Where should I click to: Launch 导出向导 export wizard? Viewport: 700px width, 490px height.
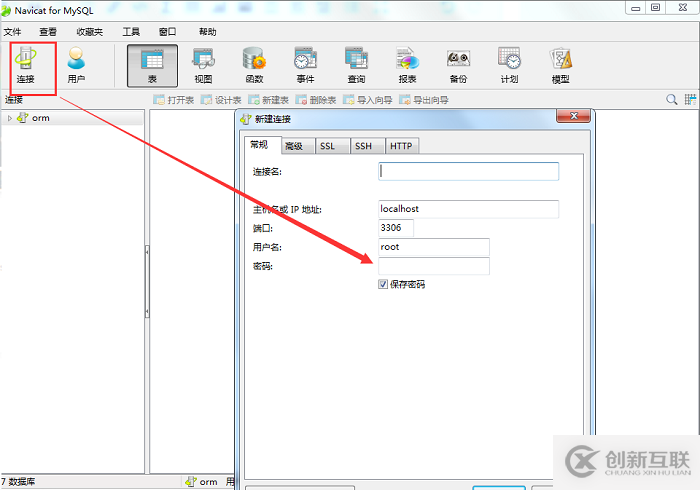pyautogui.click(x=424, y=100)
